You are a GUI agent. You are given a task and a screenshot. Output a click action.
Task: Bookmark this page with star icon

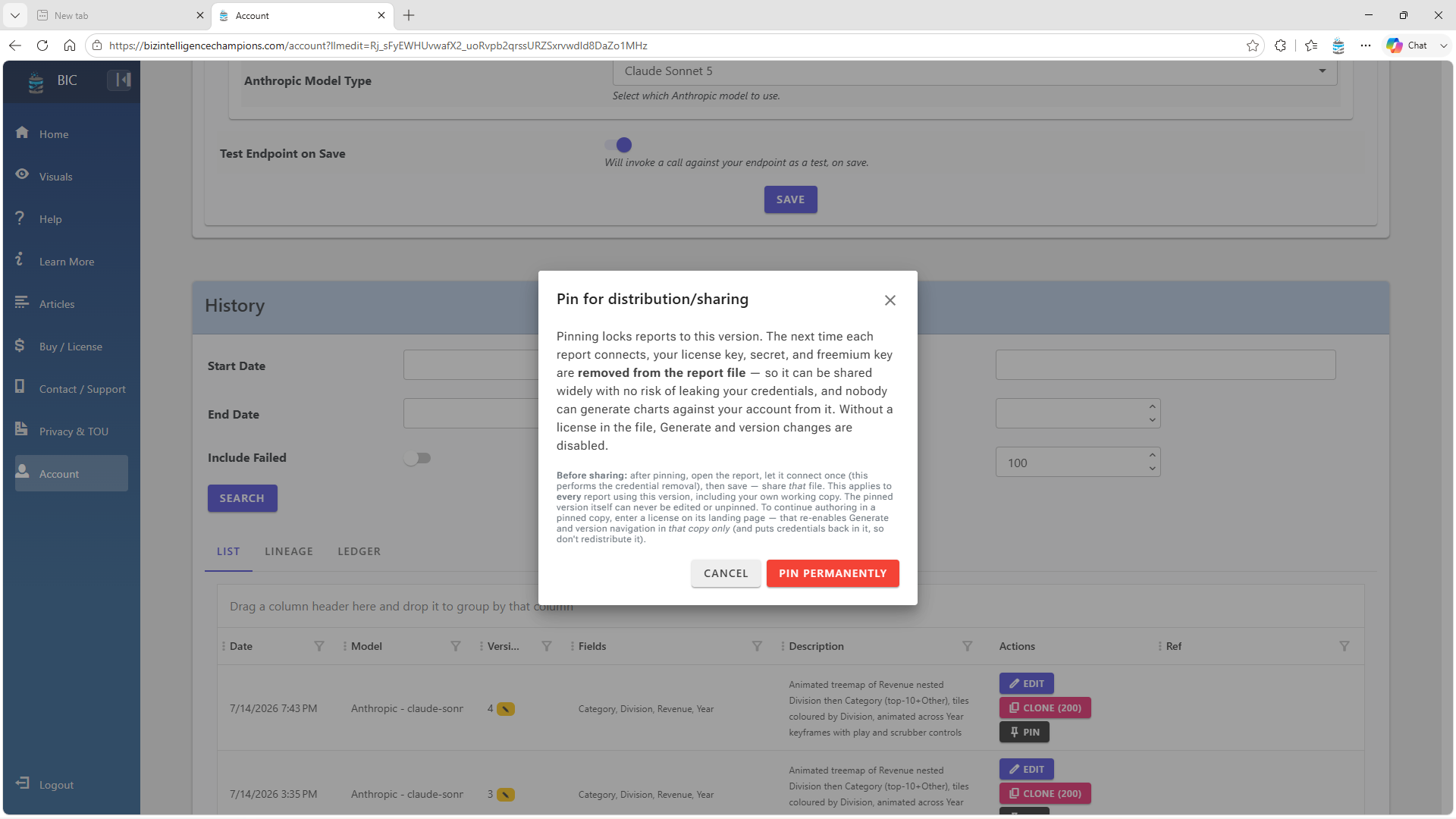1252,45
